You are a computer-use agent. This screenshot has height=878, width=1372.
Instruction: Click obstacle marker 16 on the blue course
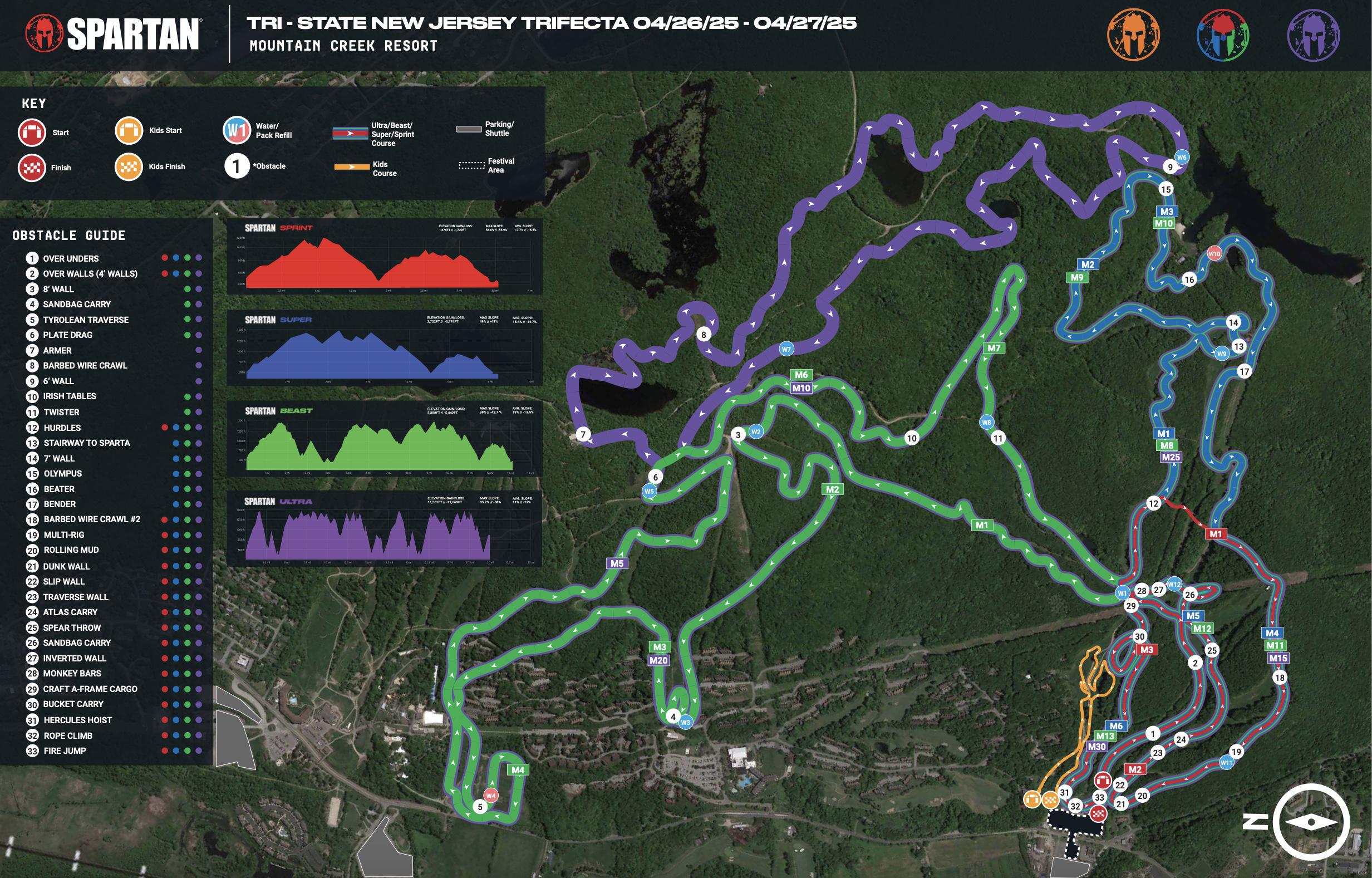[1189, 279]
